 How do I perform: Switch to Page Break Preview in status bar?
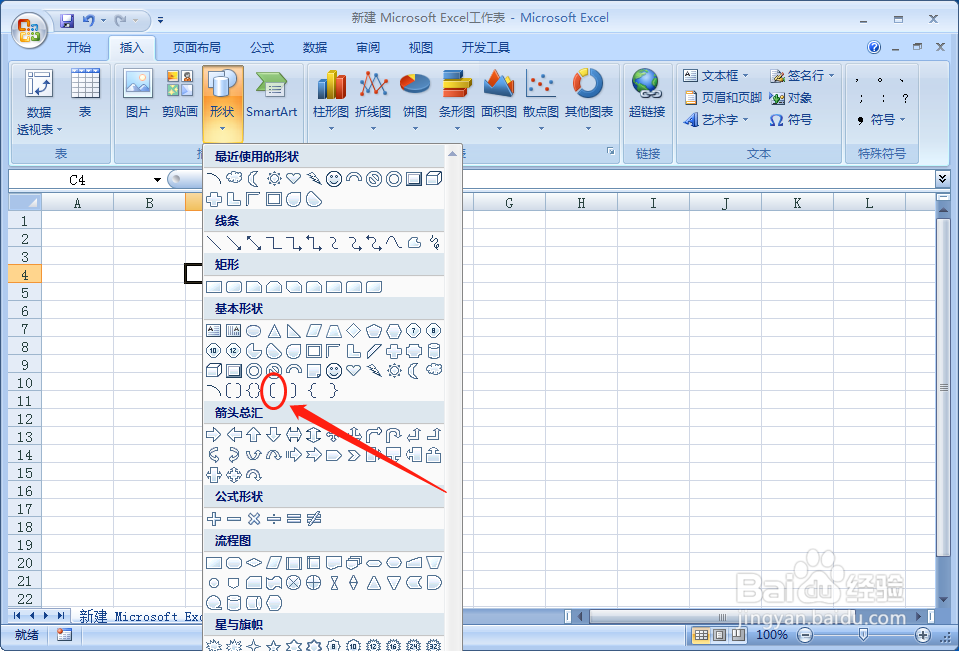coord(739,634)
